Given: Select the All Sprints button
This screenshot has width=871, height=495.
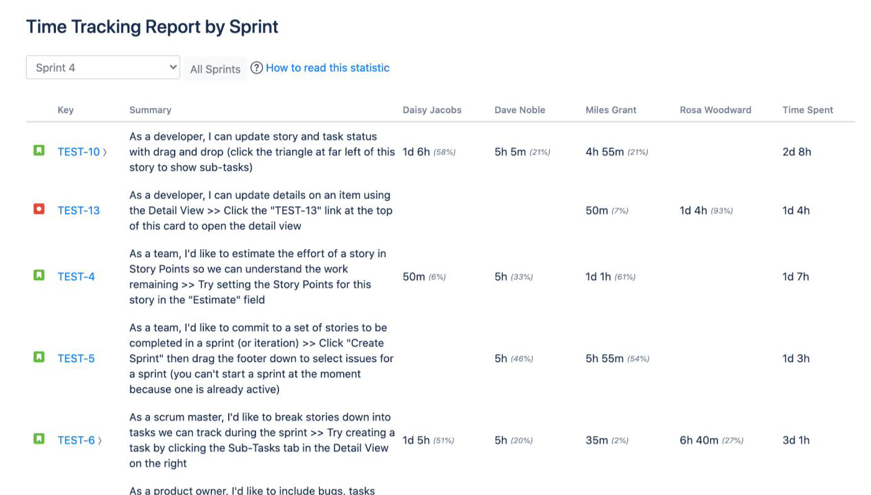Looking at the screenshot, I should [x=215, y=69].
